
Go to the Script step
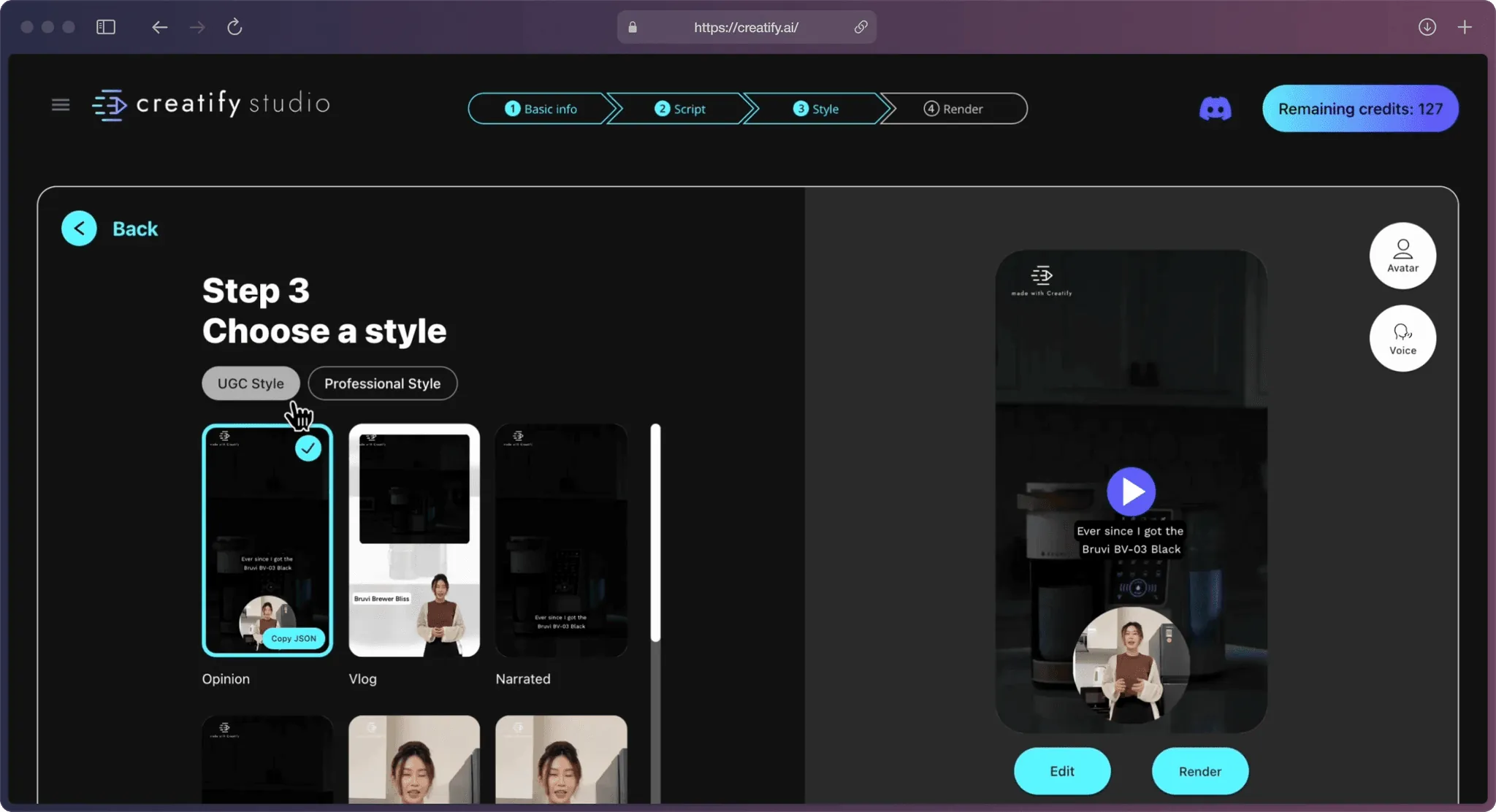coord(680,109)
